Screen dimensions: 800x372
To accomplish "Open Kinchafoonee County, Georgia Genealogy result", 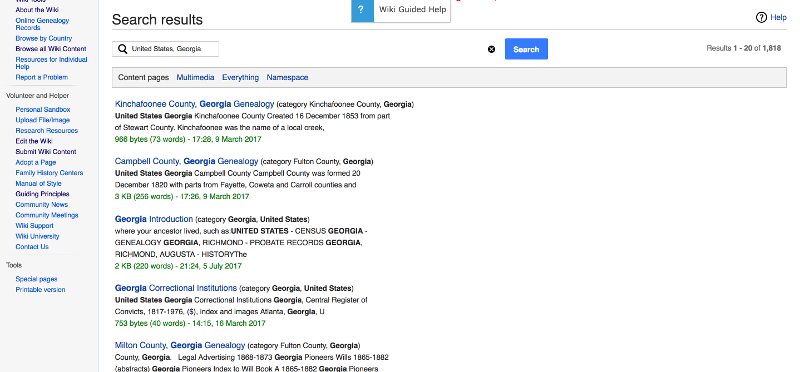I will [x=194, y=104].
